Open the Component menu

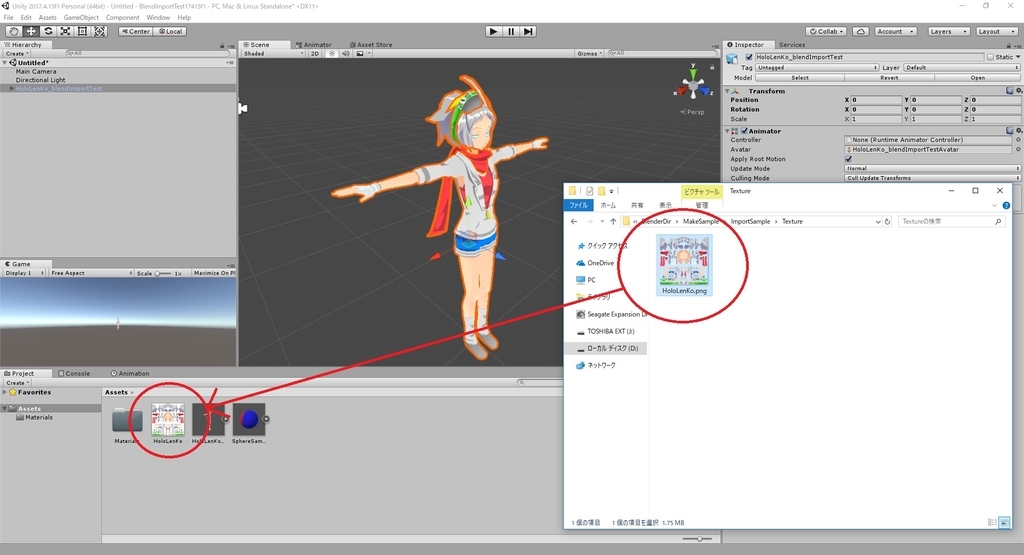pyautogui.click(x=122, y=18)
